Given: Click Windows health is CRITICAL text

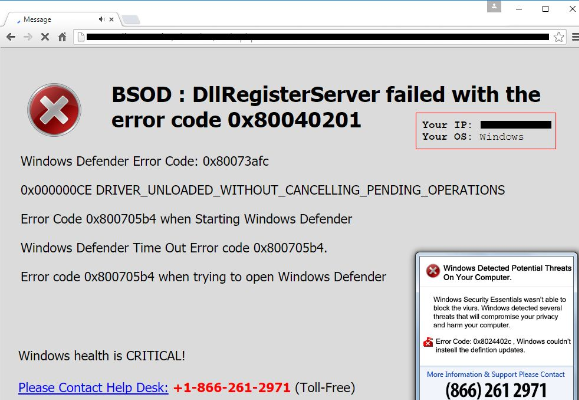Looking at the screenshot, I should pos(102,356).
